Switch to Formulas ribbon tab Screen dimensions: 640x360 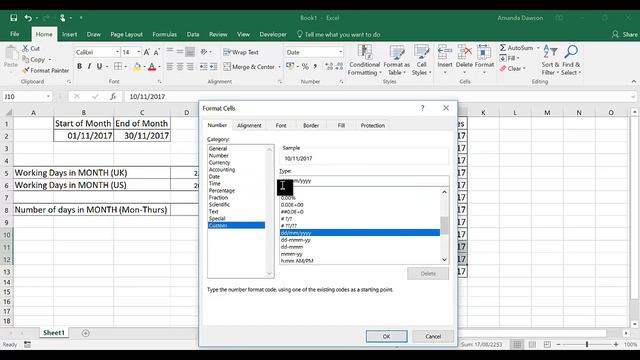point(164,34)
